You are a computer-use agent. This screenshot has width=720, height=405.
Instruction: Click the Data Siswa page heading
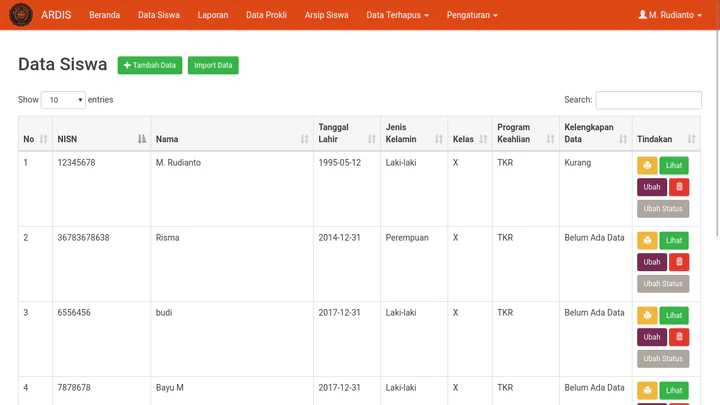click(62, 64)
